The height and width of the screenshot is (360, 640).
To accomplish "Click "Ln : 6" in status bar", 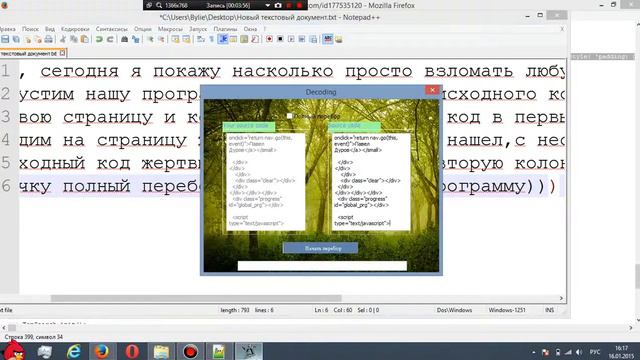I will tap(321, 310).
